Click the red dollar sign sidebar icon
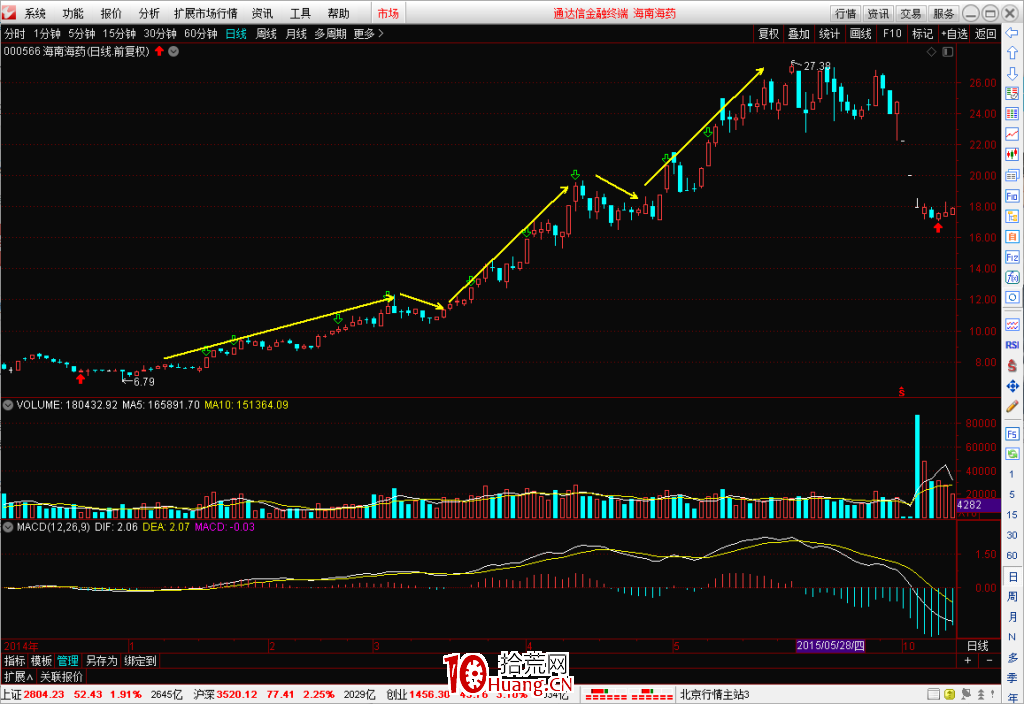Screen dimensions: 1024x704 tap(1012, 366)
